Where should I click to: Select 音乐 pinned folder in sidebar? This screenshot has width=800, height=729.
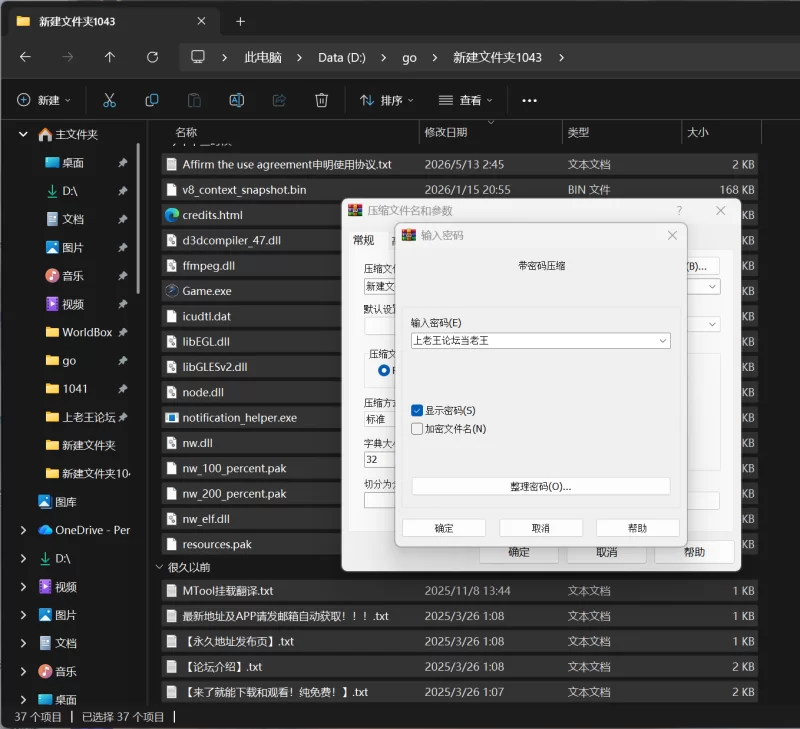(x=72, y=276)
